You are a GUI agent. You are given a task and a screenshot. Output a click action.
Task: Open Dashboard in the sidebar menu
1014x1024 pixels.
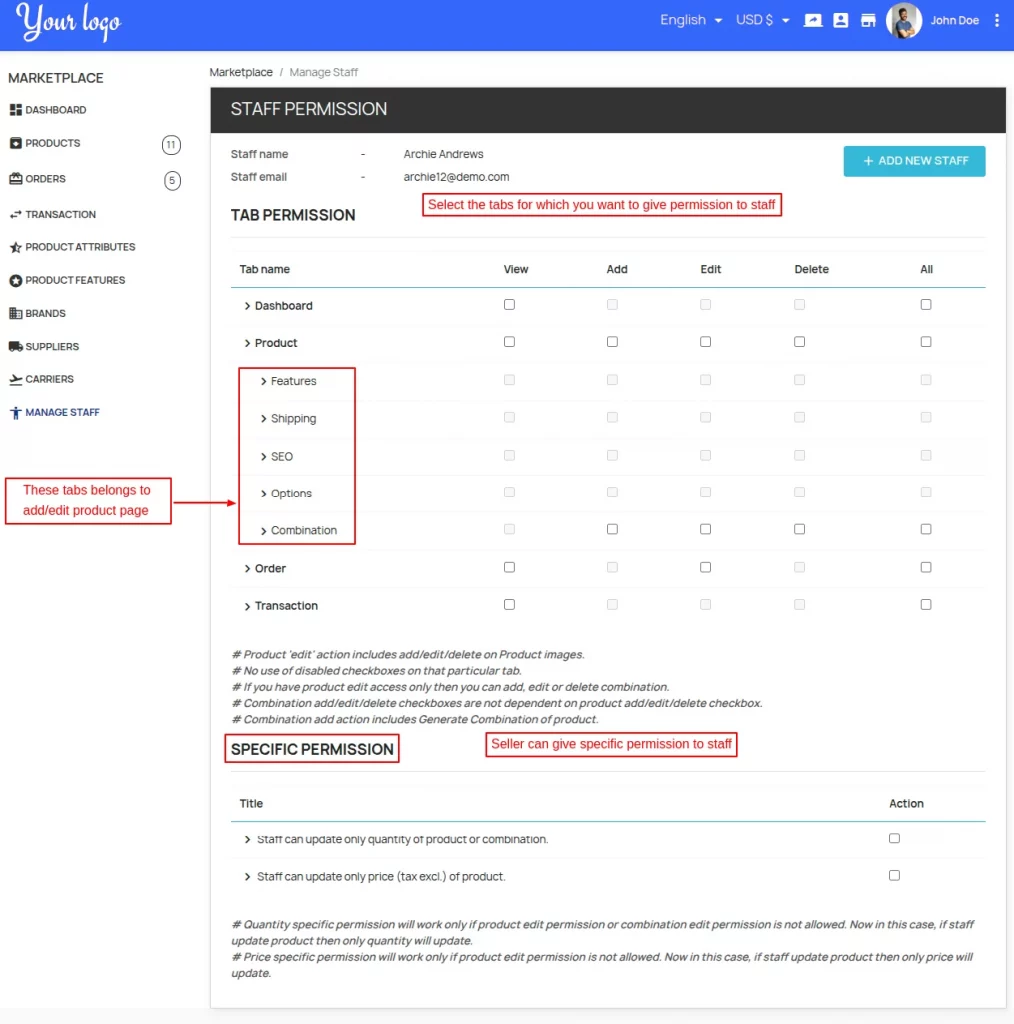pyautogui.click(x=55, y=110)
